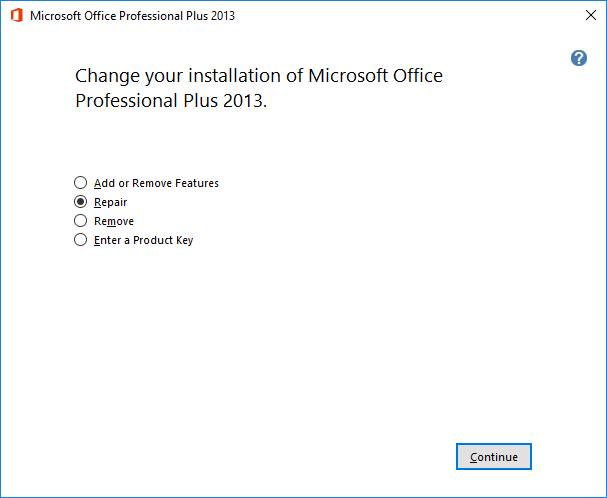
Task: Click the "Enter a Product Key" label text
Action: (x=143, y=240)
